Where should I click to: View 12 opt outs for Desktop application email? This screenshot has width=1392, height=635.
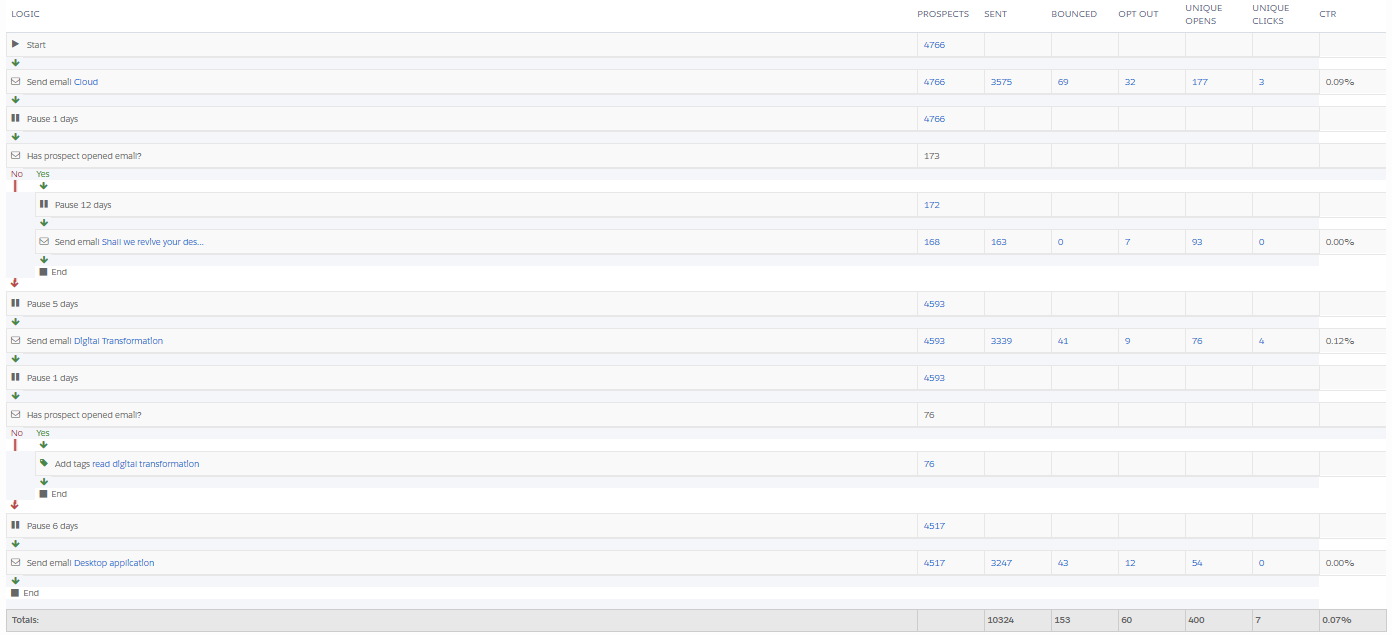1129,563
